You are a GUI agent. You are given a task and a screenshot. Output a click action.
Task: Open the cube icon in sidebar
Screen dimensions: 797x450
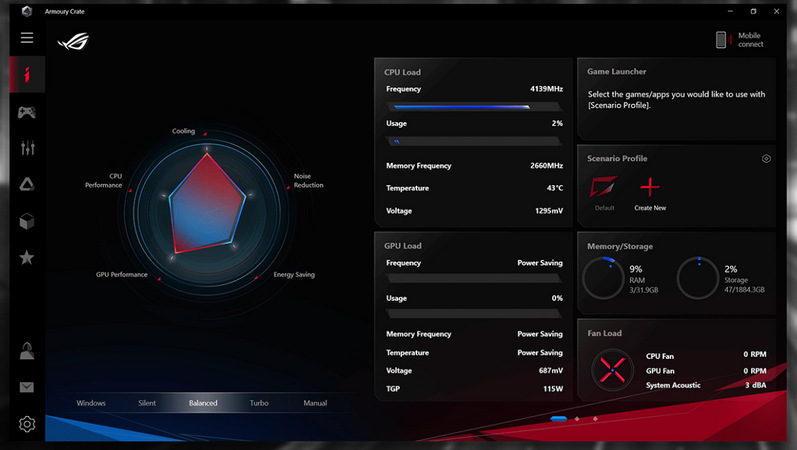27,221
